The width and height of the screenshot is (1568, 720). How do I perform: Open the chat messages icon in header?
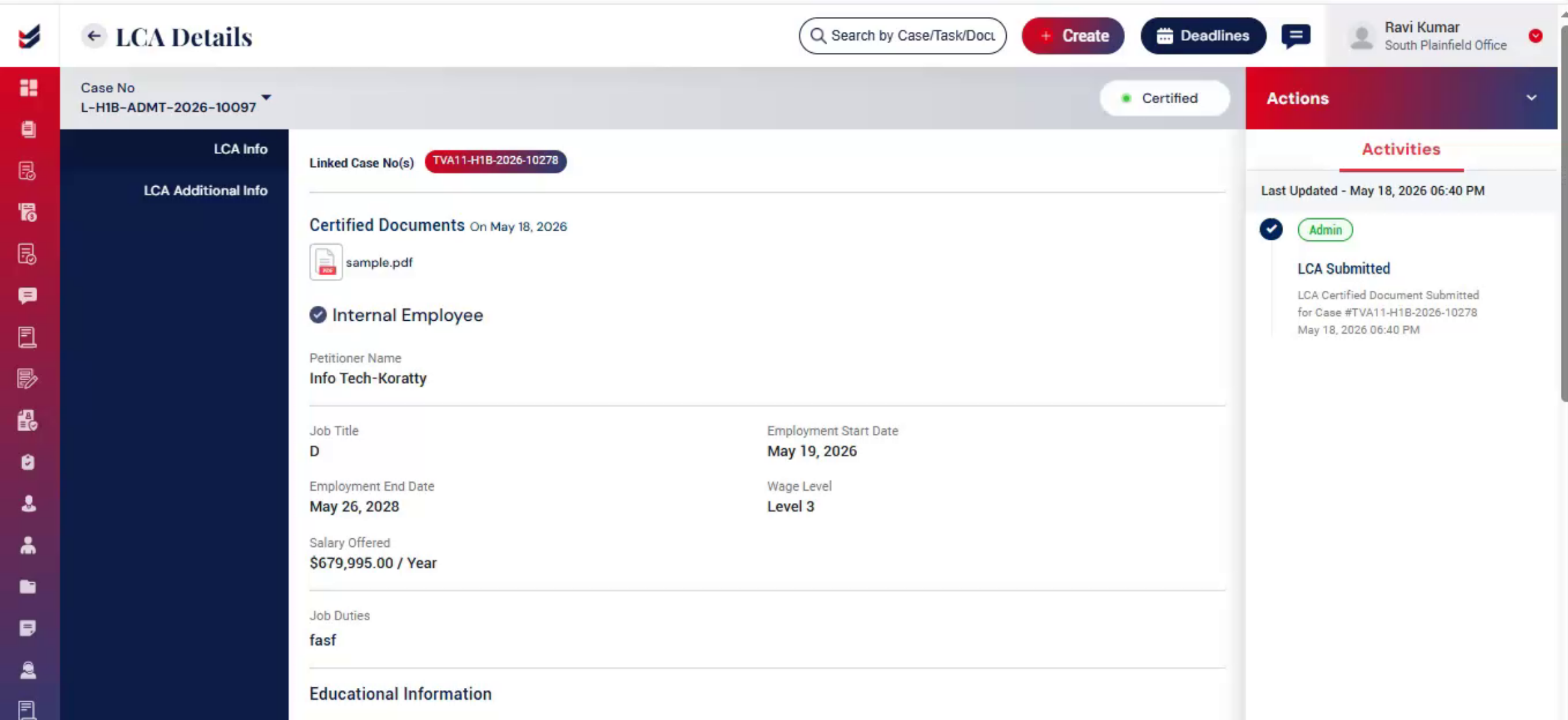tap(1296, 36)
